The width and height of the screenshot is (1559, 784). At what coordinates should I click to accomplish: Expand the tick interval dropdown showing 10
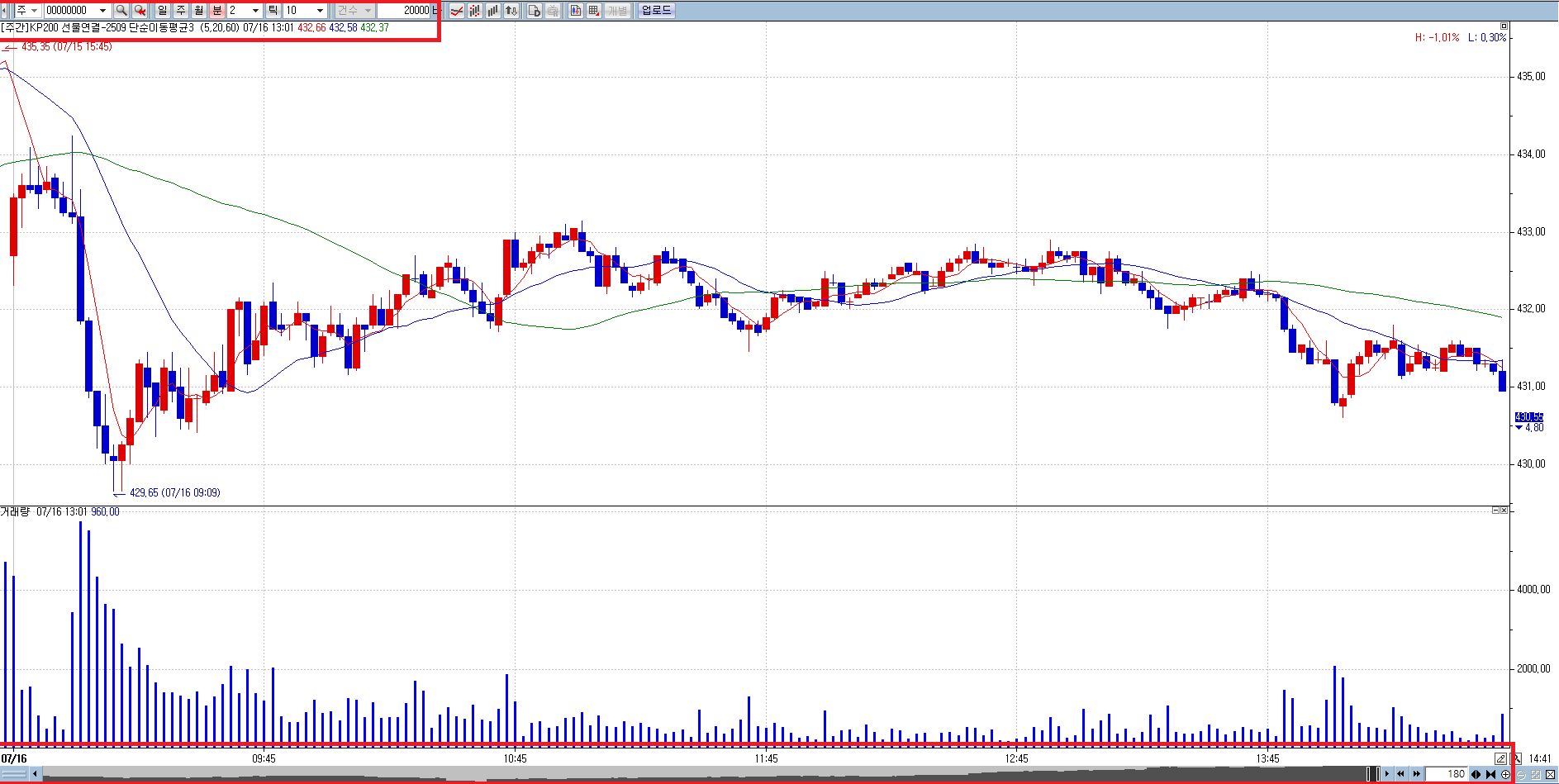click(x=320, y=11)
